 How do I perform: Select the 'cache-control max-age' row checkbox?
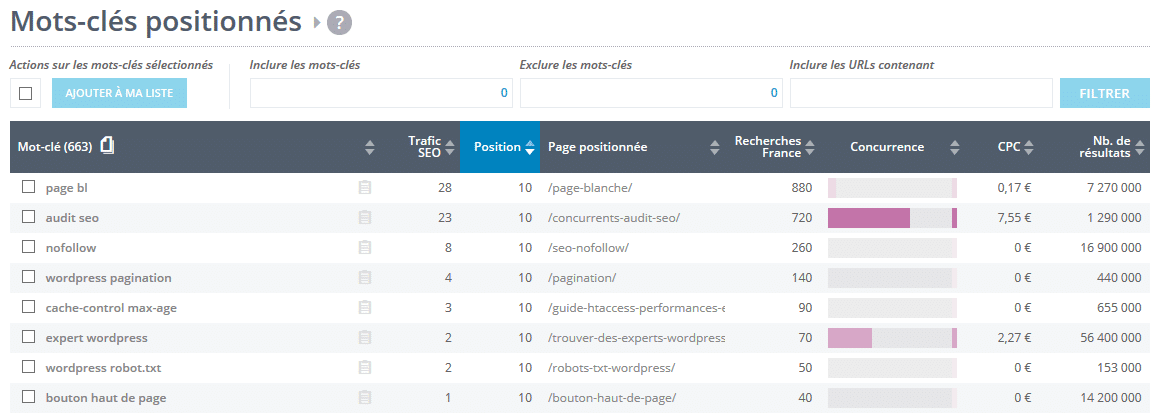pyautogui.click(x=28, y=307)
